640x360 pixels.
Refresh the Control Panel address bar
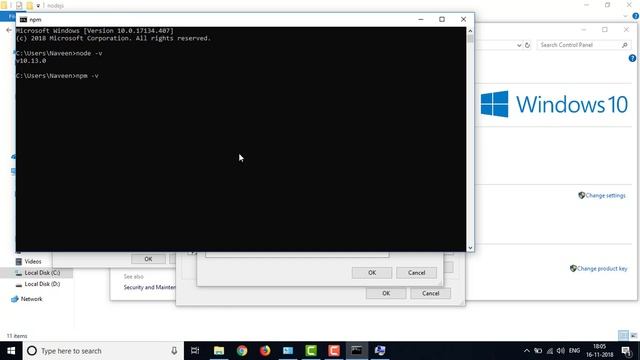coord(527,45)
